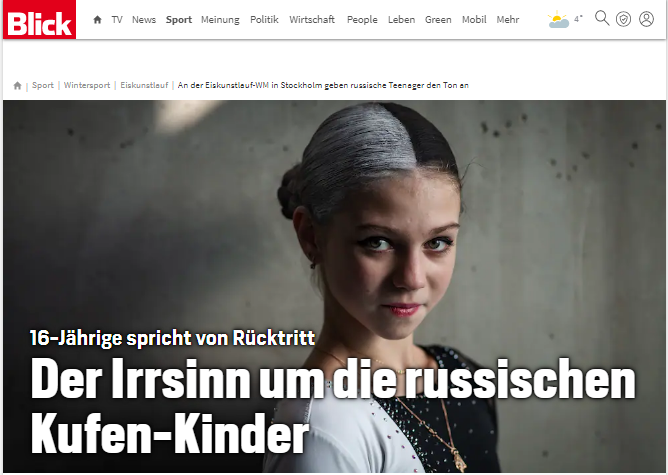Navigate to Wirtschaft section
Viewport: 668px width, 475px height.
pos(312,19)
